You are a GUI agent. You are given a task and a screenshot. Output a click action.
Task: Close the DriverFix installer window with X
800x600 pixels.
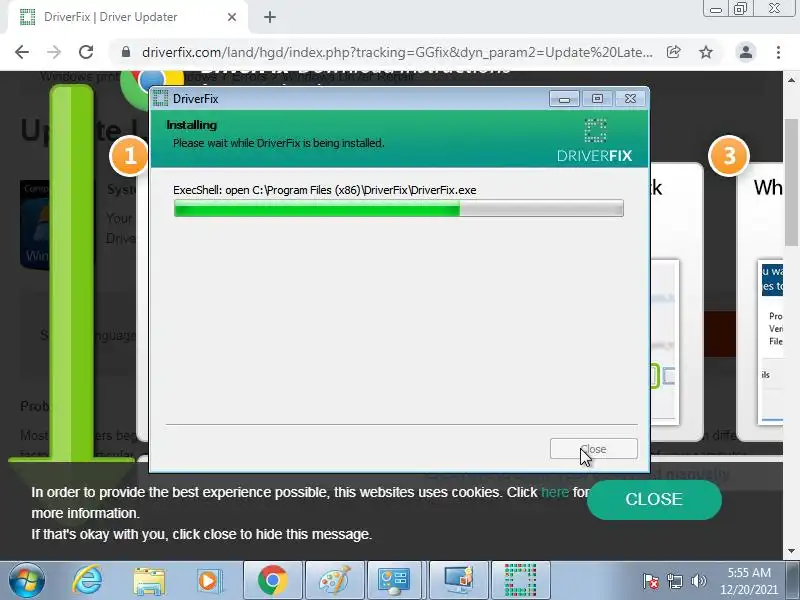click(x=631, y=98)
